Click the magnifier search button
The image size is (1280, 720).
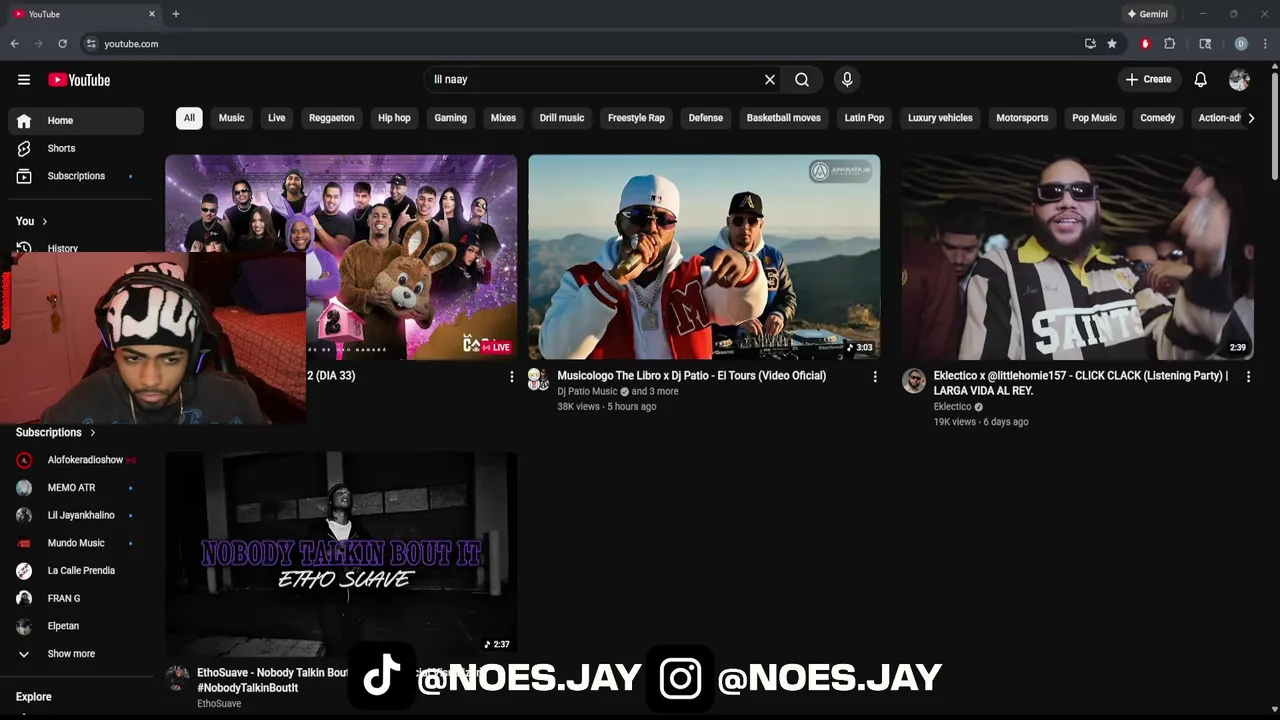[x=802, y=79]
